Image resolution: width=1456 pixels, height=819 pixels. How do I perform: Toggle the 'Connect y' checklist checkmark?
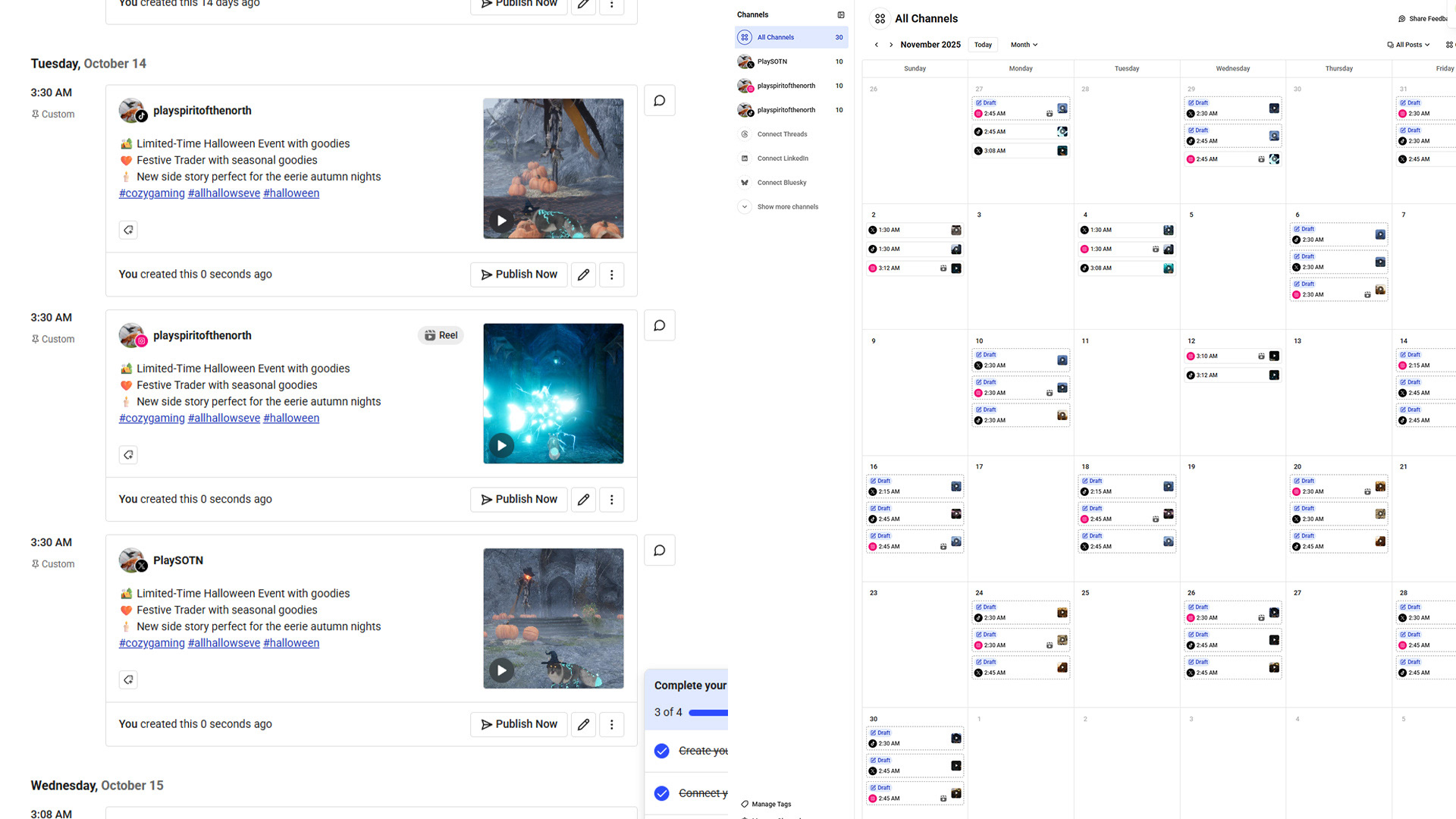point(662,793)
